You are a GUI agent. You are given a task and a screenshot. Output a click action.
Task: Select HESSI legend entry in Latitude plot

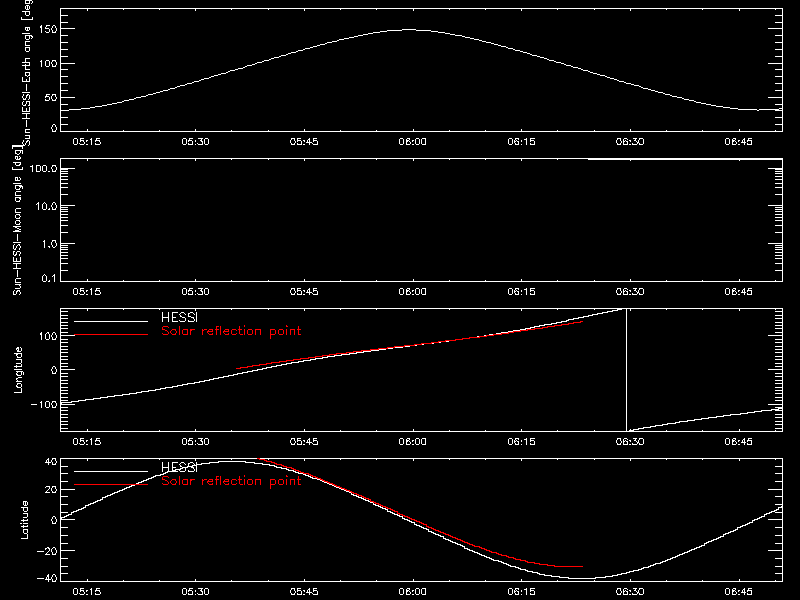point(179,467)
